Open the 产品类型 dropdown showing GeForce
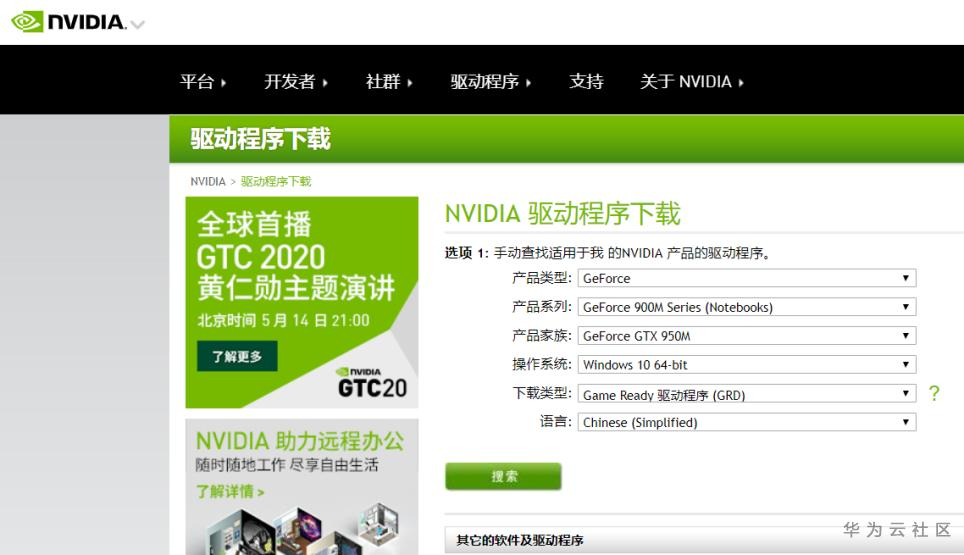 pos(746,278)
